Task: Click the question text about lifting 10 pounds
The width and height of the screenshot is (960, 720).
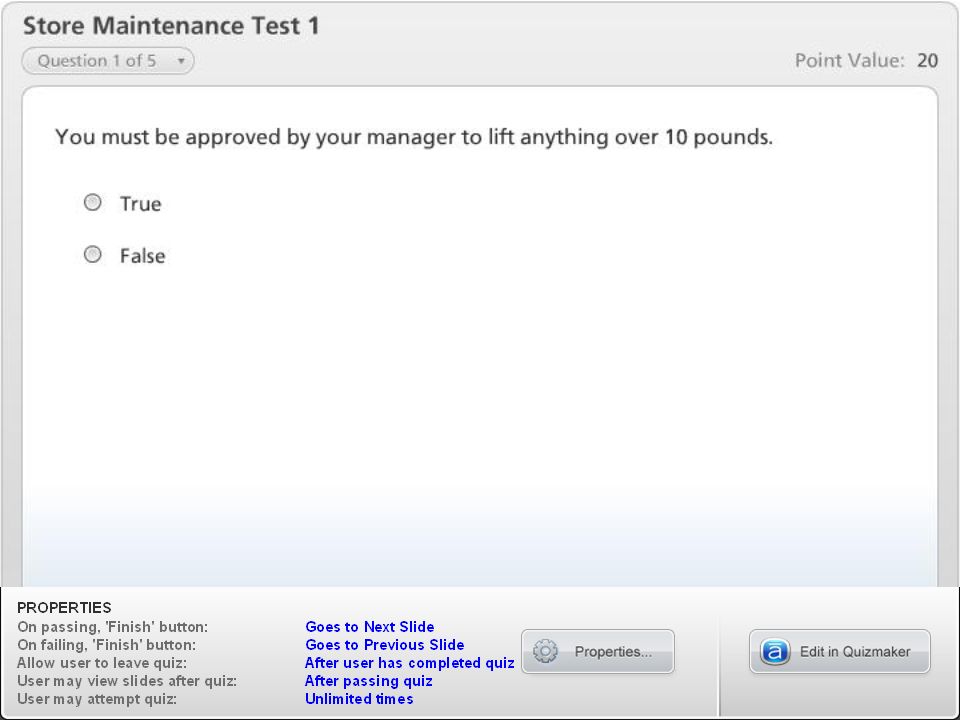Action: pos(414,137)
